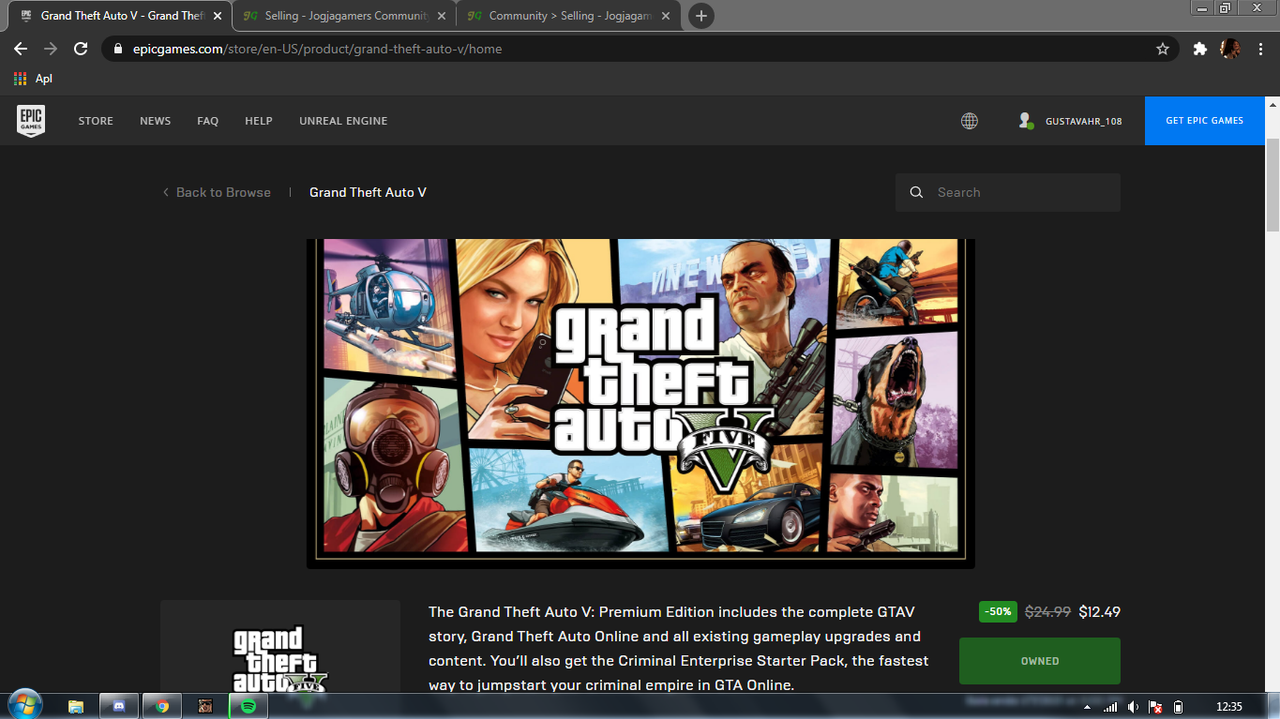Close the Community > Selling tab
This screenshot has width=1280, height=719.
pyautogui.click(x=666, y=16)
